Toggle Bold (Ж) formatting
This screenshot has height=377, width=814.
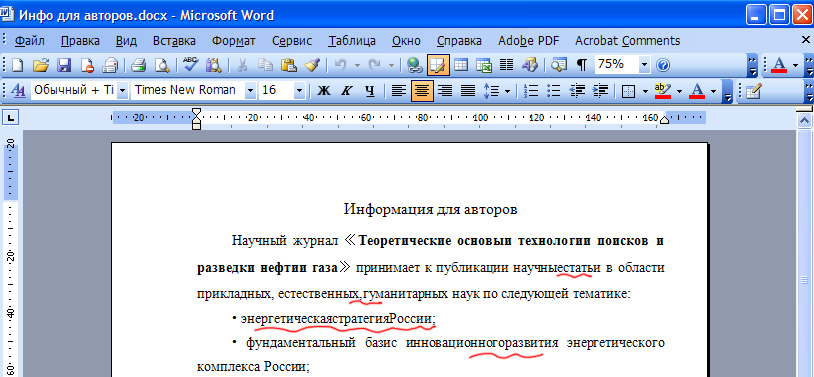[x=323, y=91]
